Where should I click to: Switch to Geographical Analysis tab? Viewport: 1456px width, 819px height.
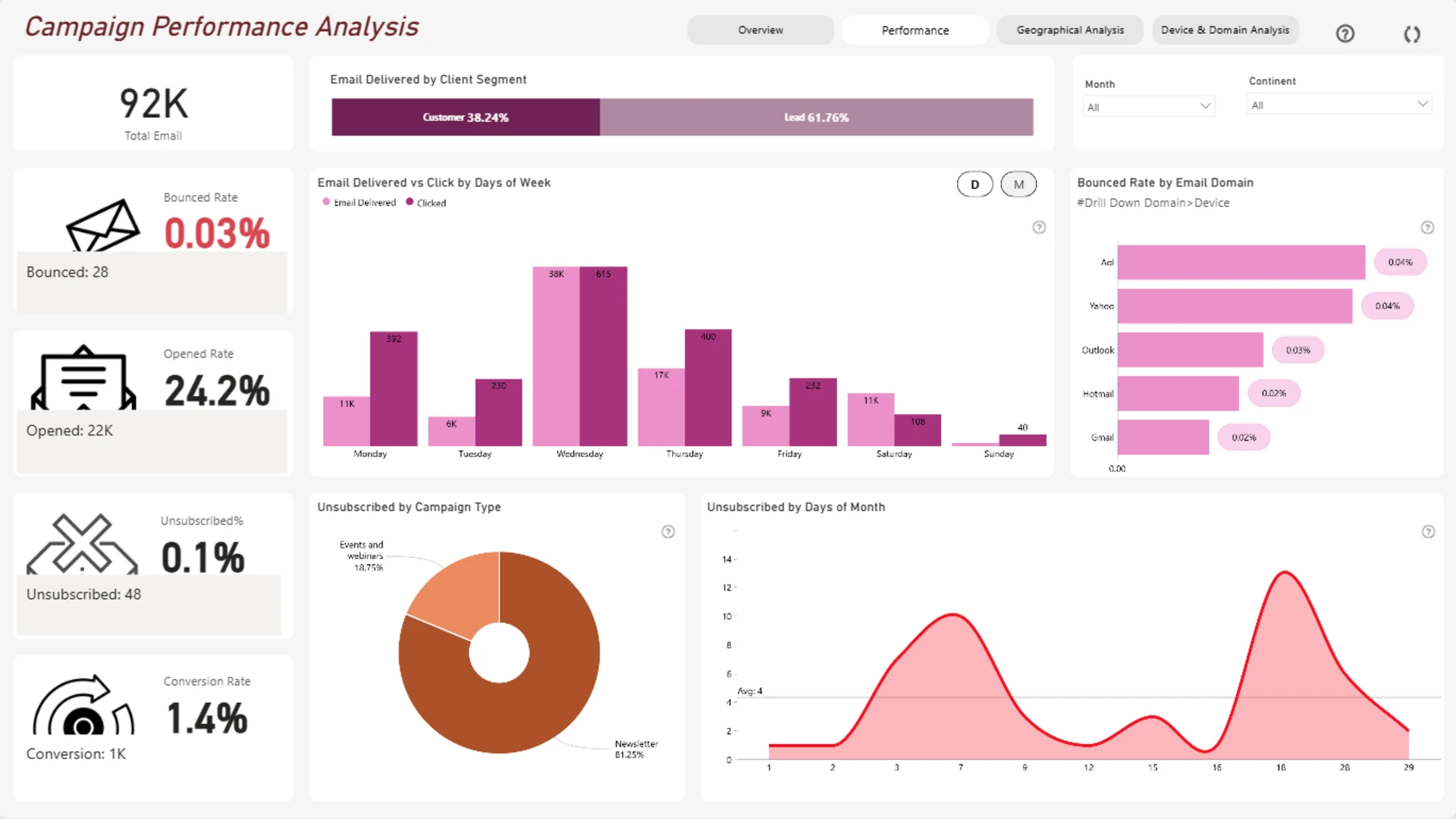click(x=1069, y=30)
